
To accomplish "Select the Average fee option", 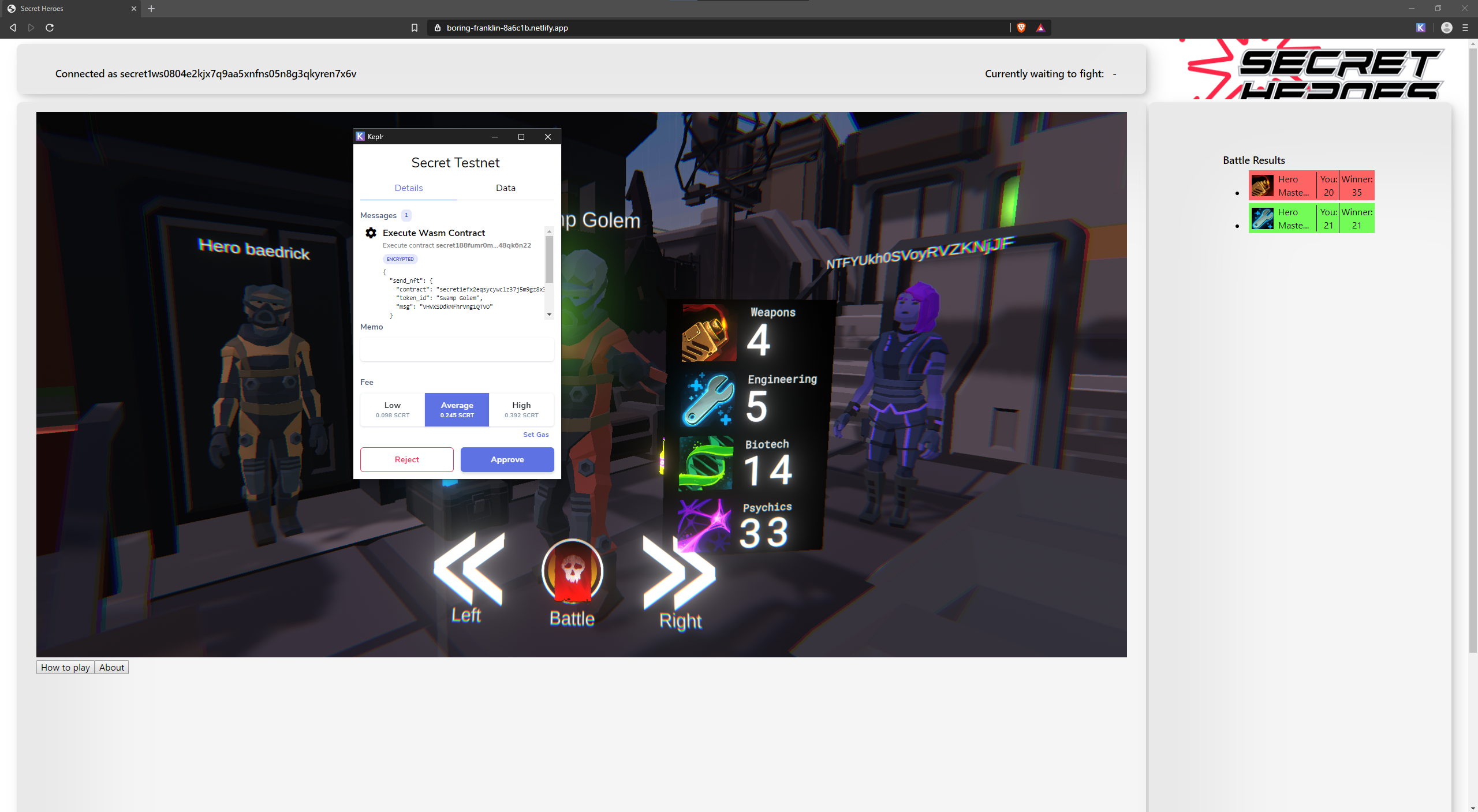I will [457, 410].
